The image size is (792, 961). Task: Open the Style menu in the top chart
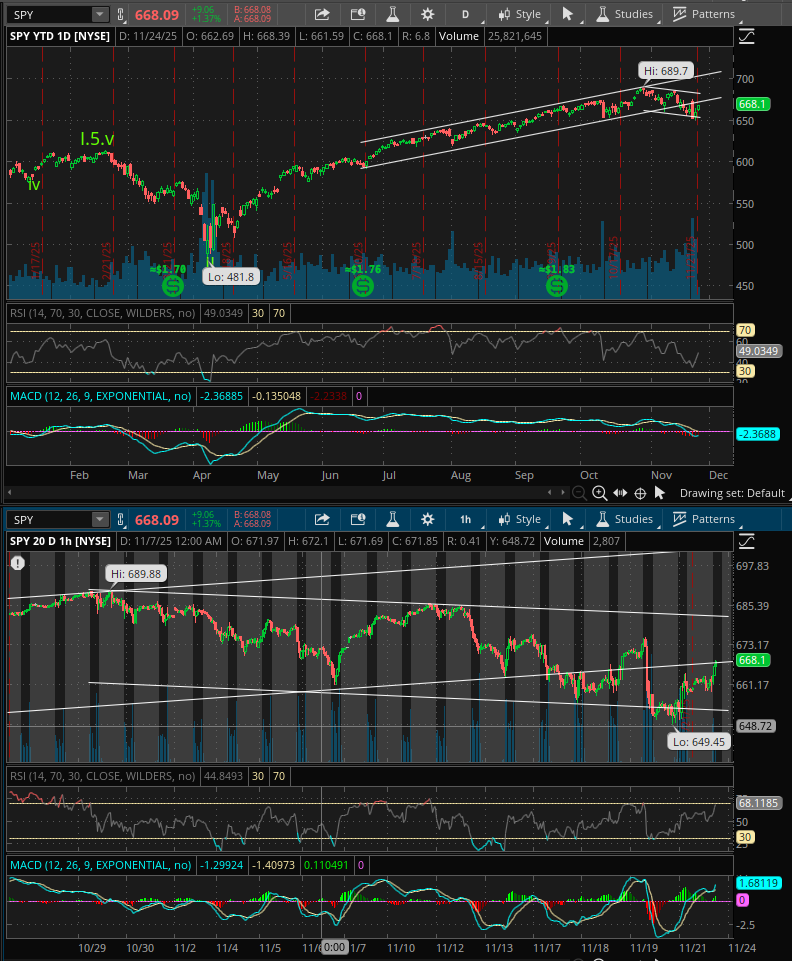520,14
